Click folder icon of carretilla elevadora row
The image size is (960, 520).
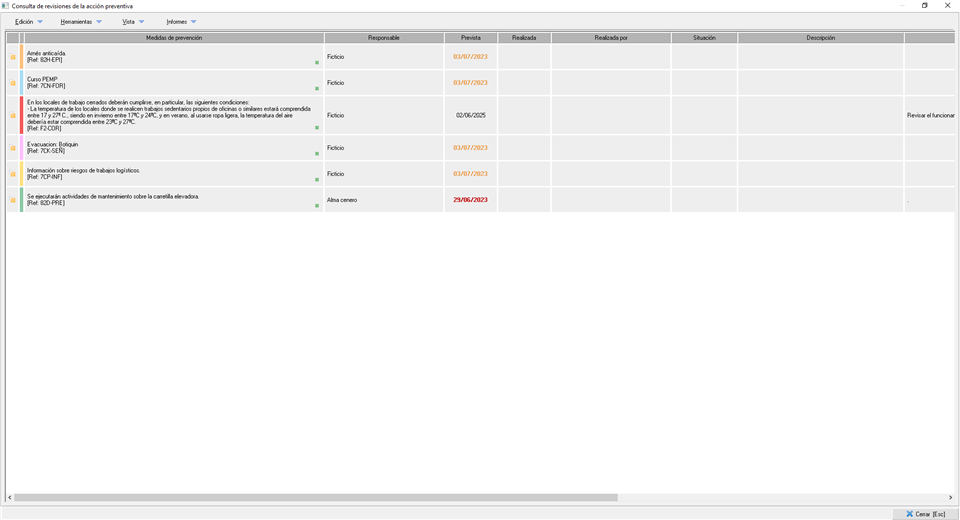coord(13,200)
